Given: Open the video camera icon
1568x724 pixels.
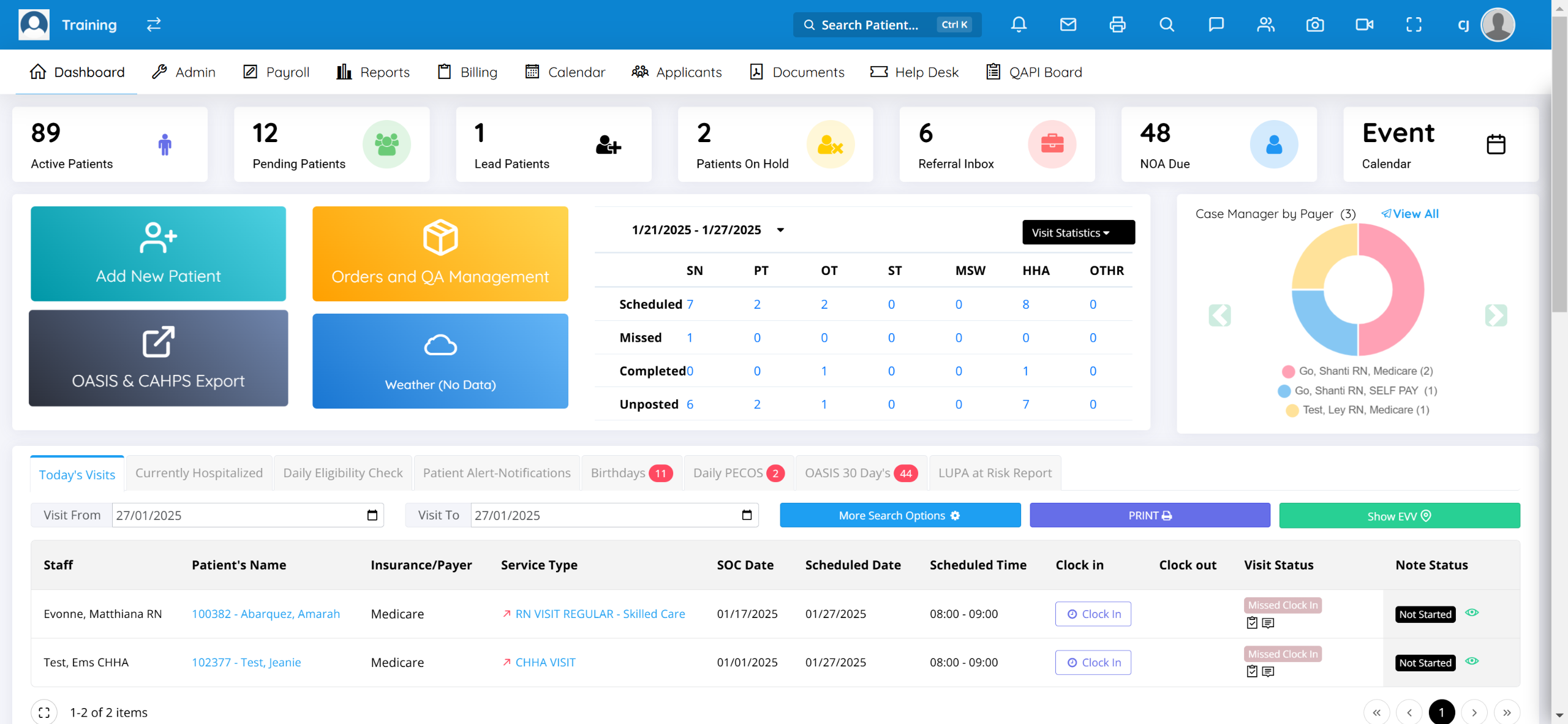Looking at the screenshot, I should click(1364, 25).
